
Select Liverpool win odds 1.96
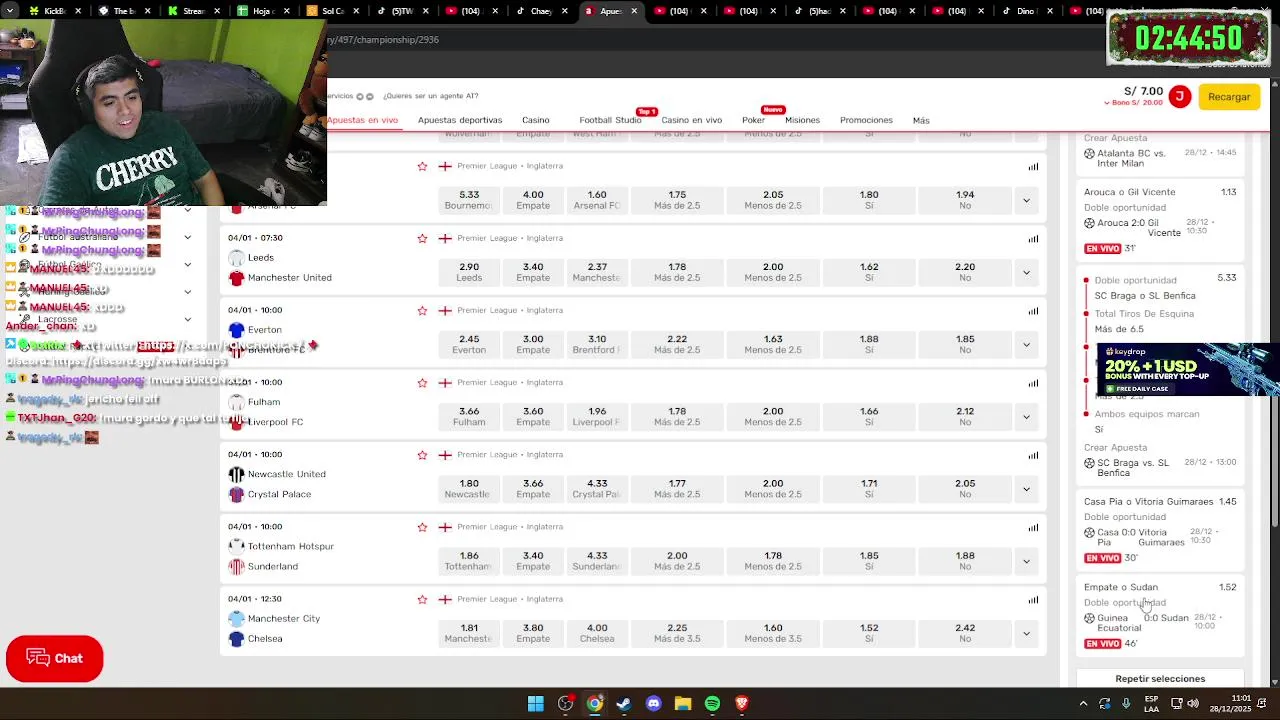click(597, 416)
